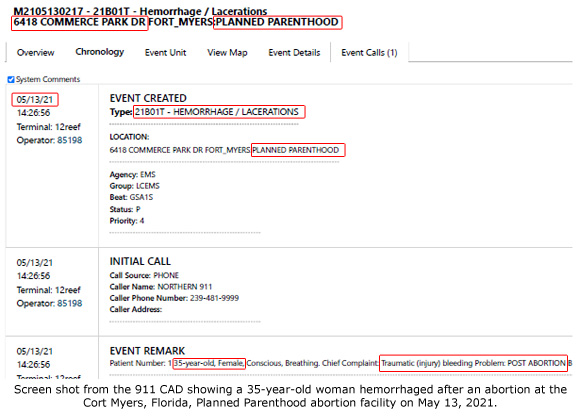Select the caller phone number 239-481-9999
Viewport: 580px width, 416px height.
pyautogui.click(x=215, y=298)
